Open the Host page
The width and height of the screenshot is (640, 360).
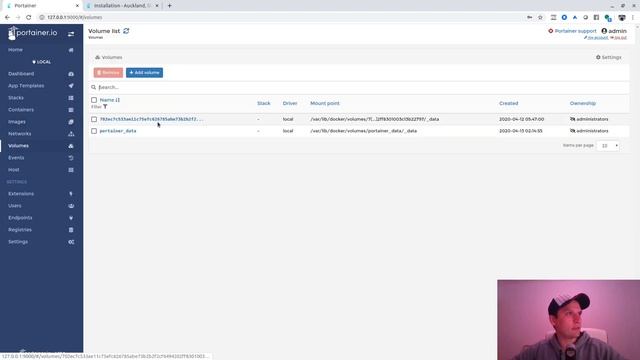point(13,170)
